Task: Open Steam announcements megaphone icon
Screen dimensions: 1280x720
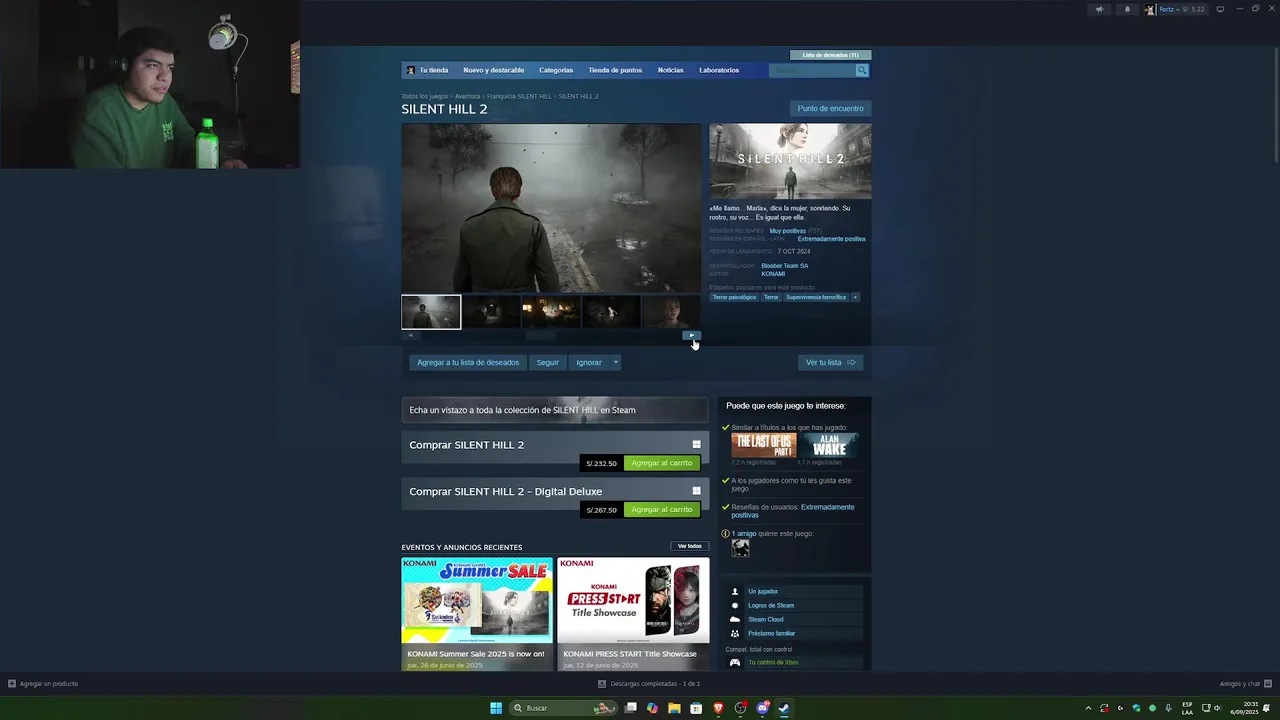Action: point(1099,9)
